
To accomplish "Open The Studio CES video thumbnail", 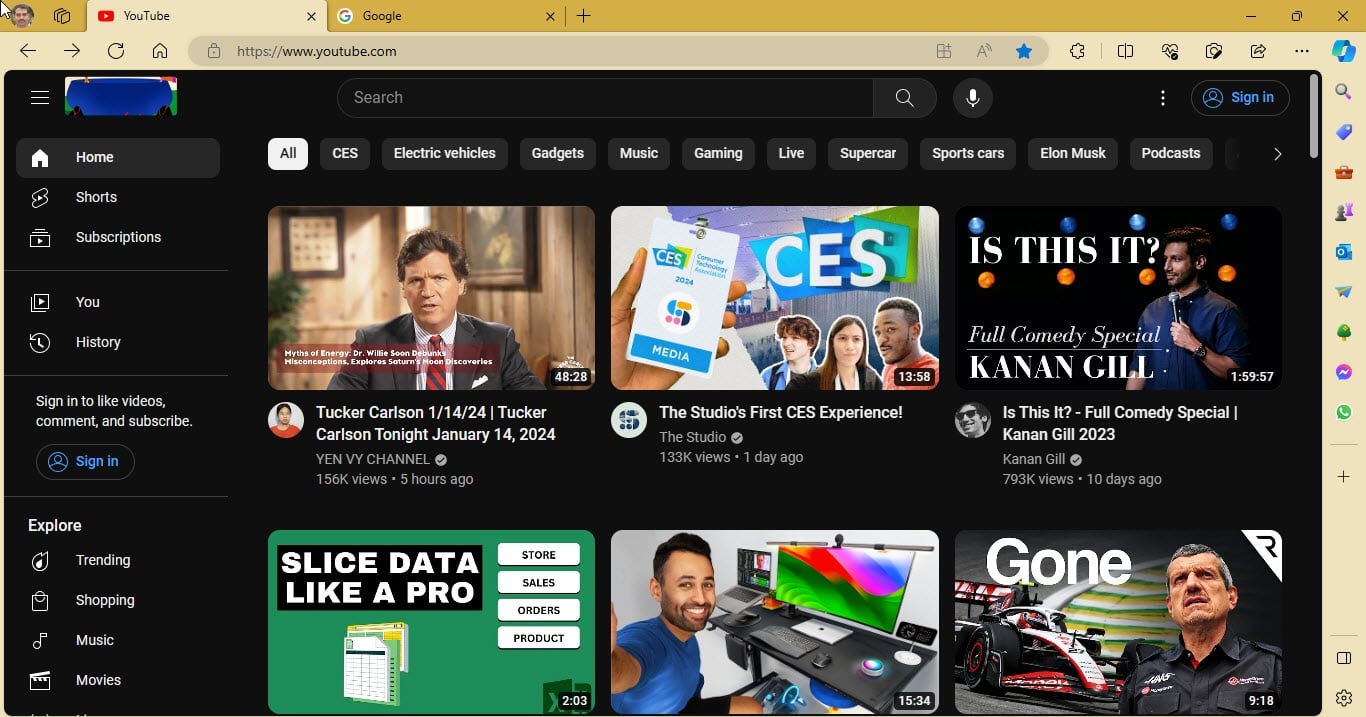I will click(775, 298).
